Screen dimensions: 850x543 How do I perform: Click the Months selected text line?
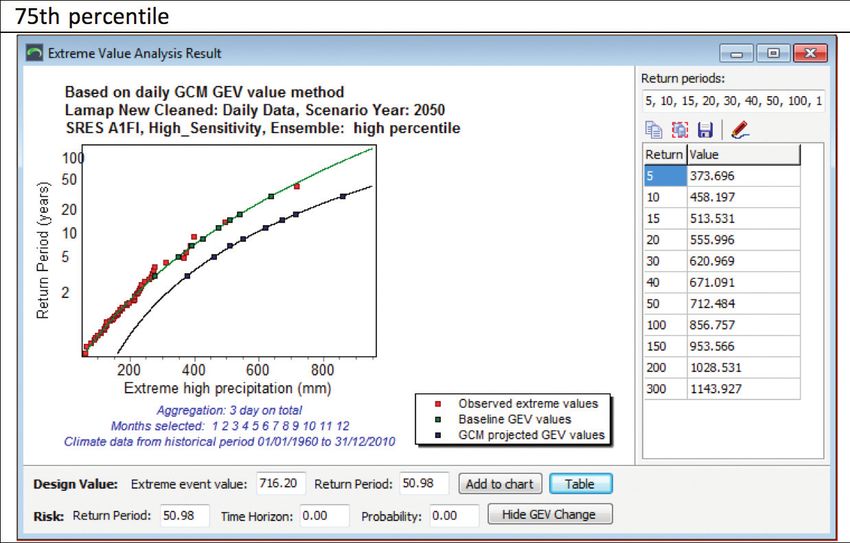point(230,426)
